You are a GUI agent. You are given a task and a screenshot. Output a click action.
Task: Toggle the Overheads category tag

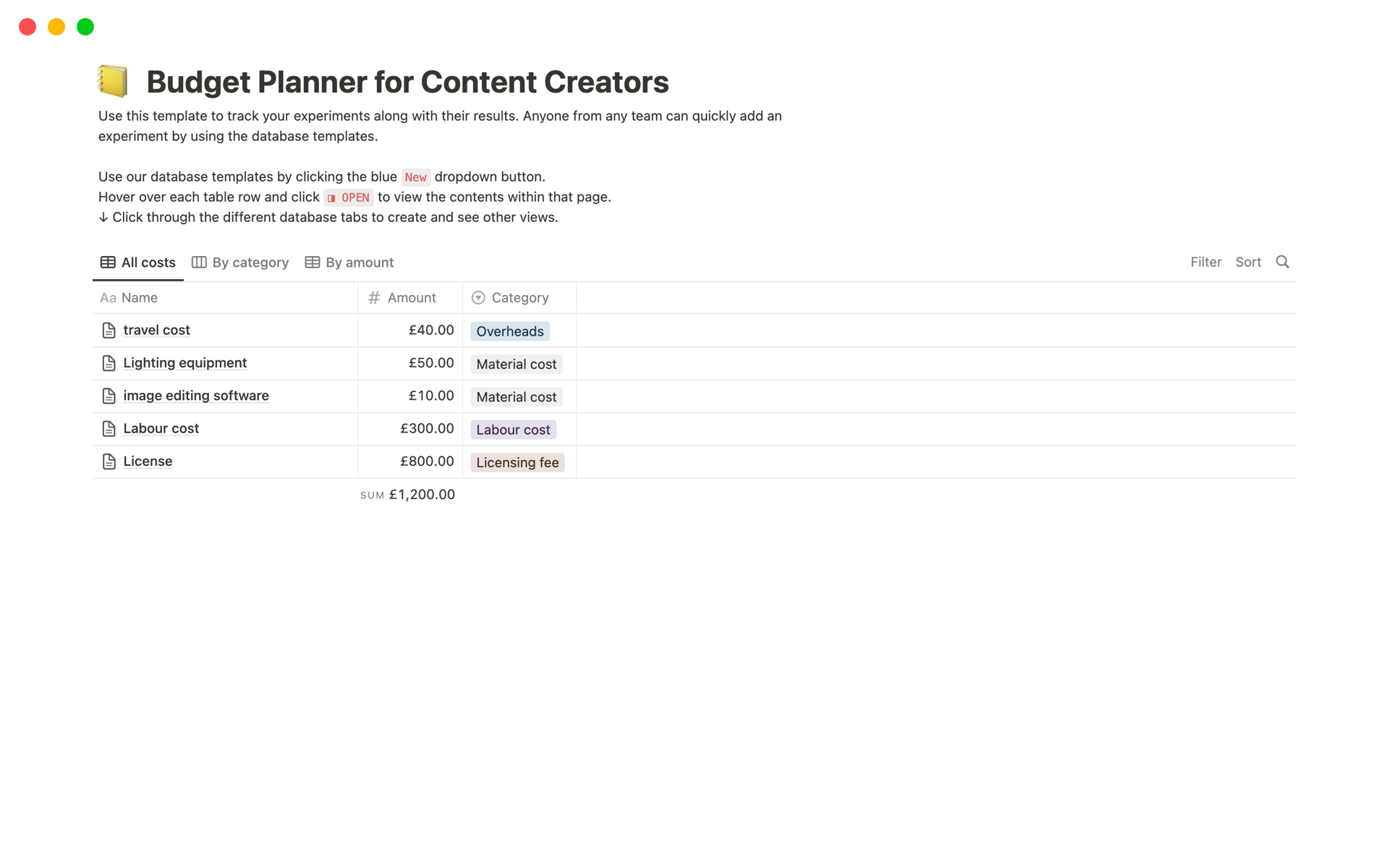click(x=510, y=330)
